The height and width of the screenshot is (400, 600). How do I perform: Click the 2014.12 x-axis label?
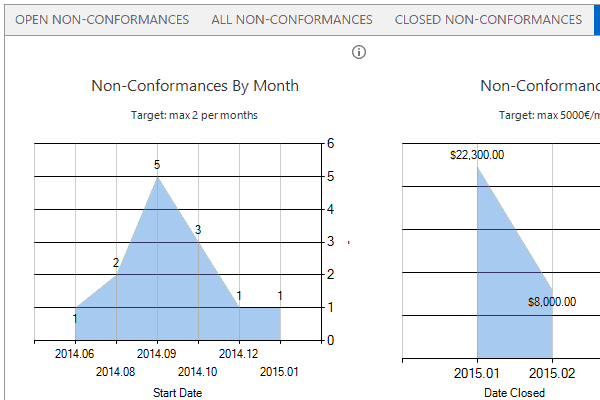[239, 353]
